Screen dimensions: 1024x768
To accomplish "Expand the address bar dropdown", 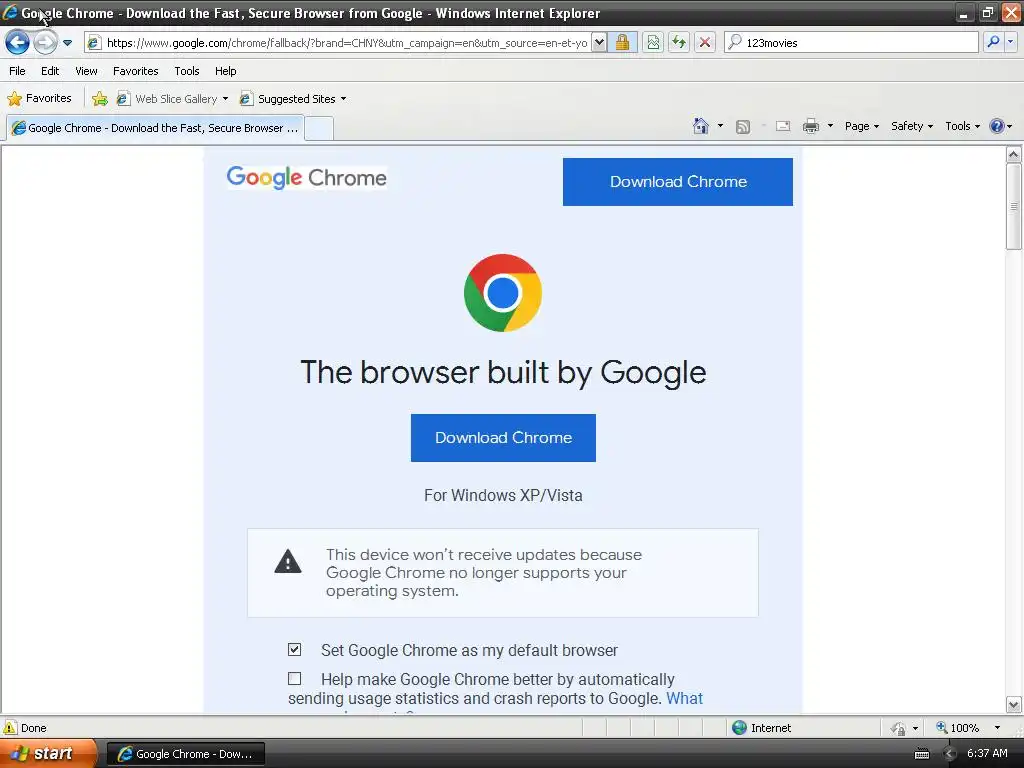I will pos(600,43).
